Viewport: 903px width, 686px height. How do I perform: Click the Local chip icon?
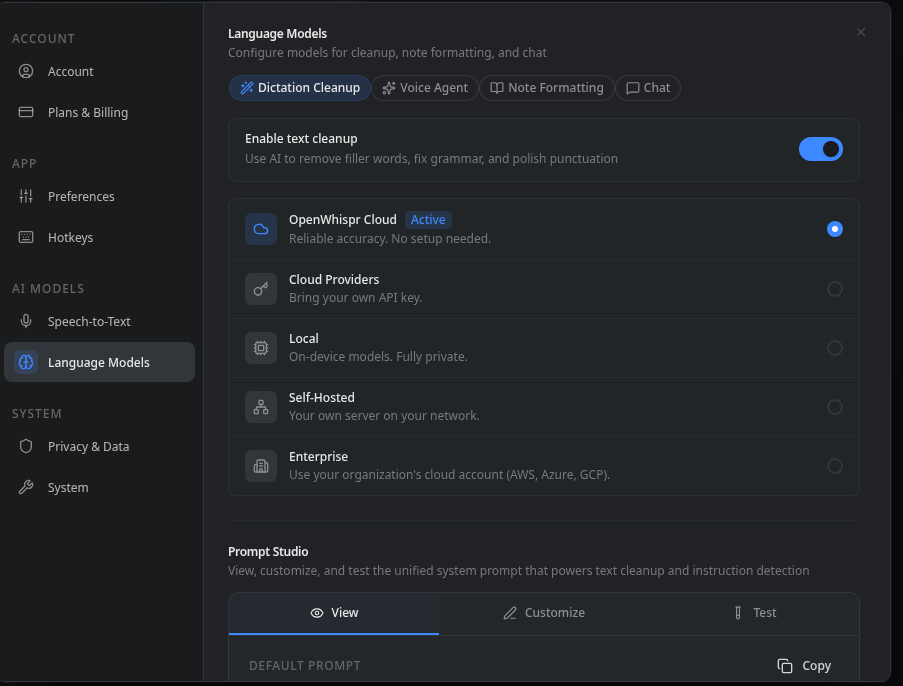261,347
